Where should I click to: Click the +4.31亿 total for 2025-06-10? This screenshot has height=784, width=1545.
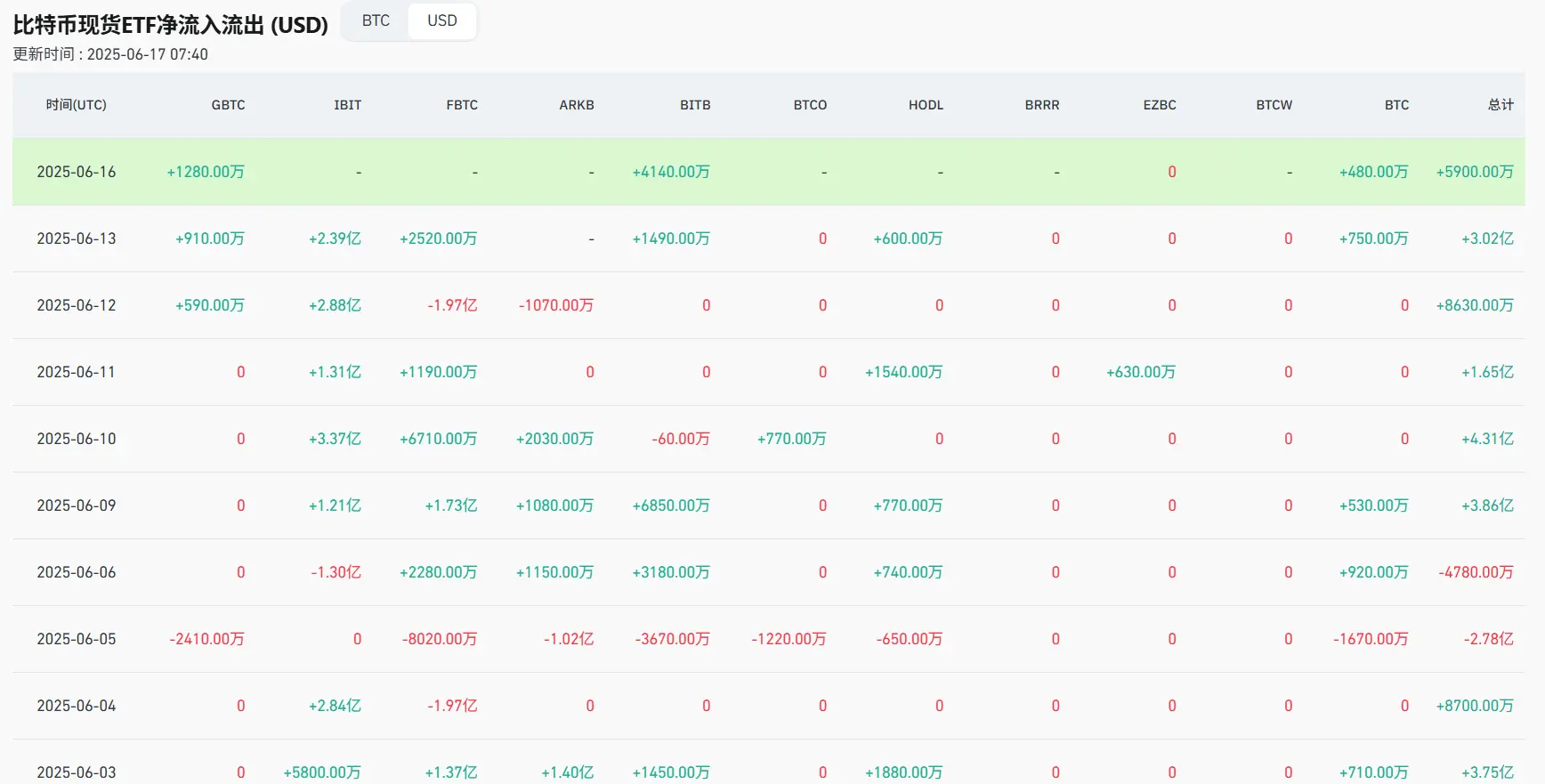coord(1487,439)
